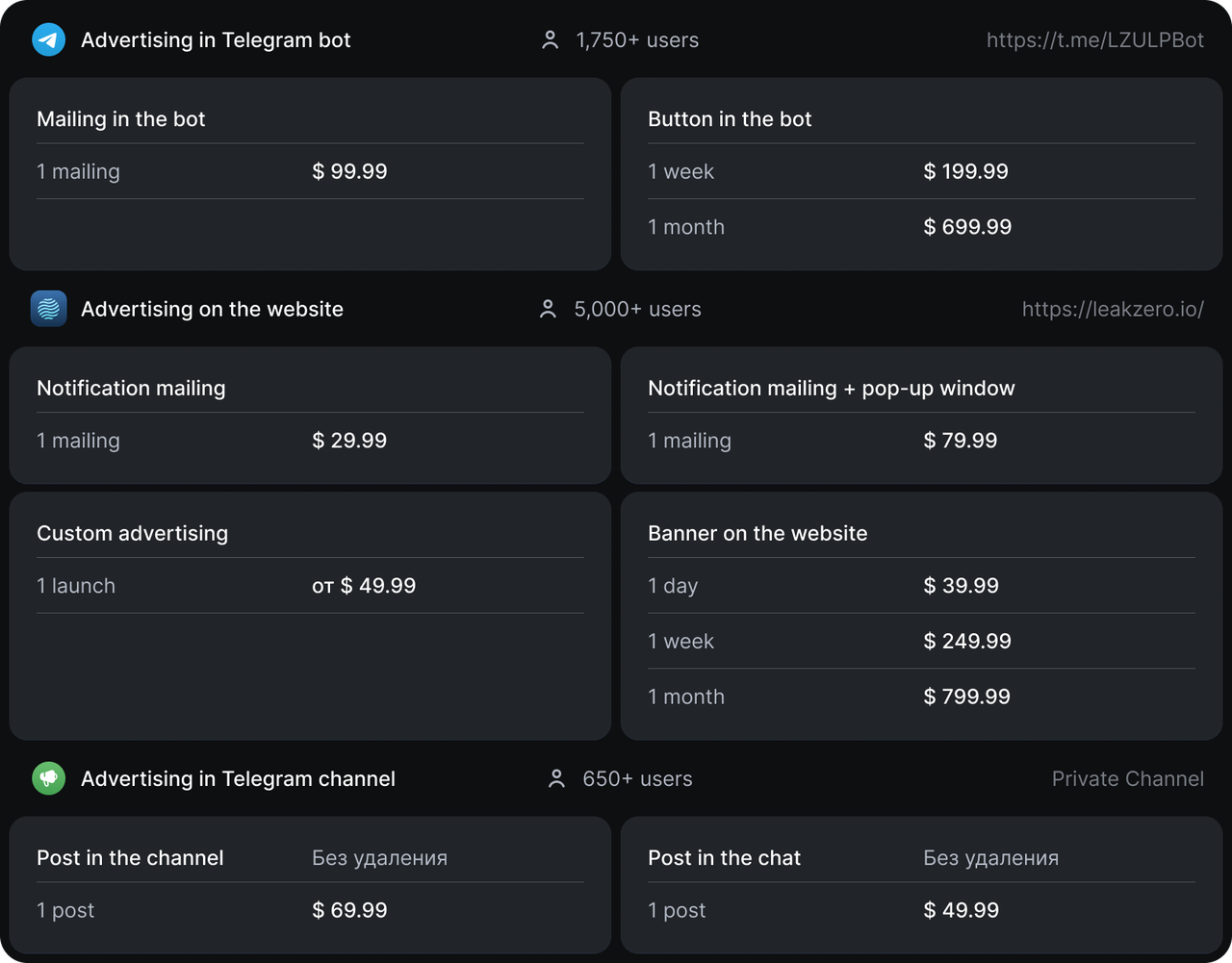Click user icon beside 650+ users

click(556, 778)
